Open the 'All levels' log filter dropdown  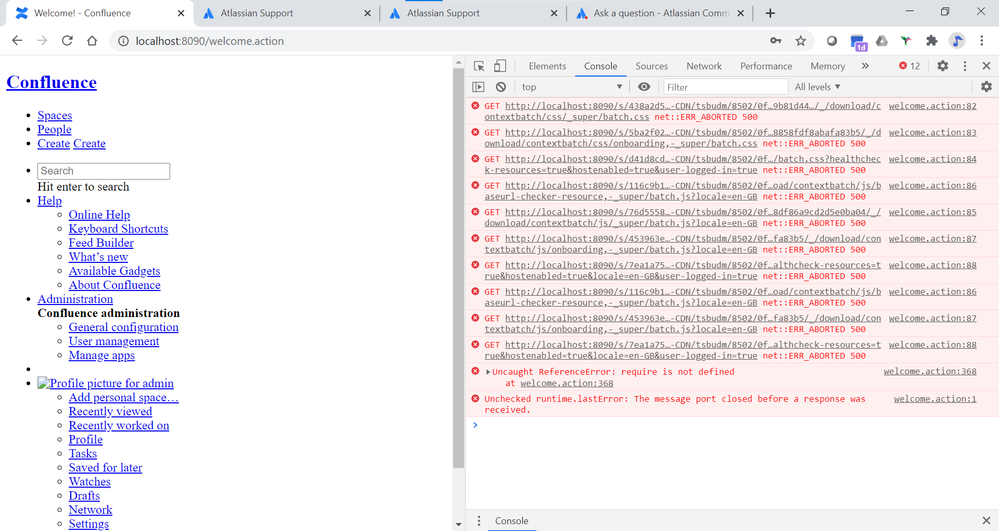[x=817, y=87]
